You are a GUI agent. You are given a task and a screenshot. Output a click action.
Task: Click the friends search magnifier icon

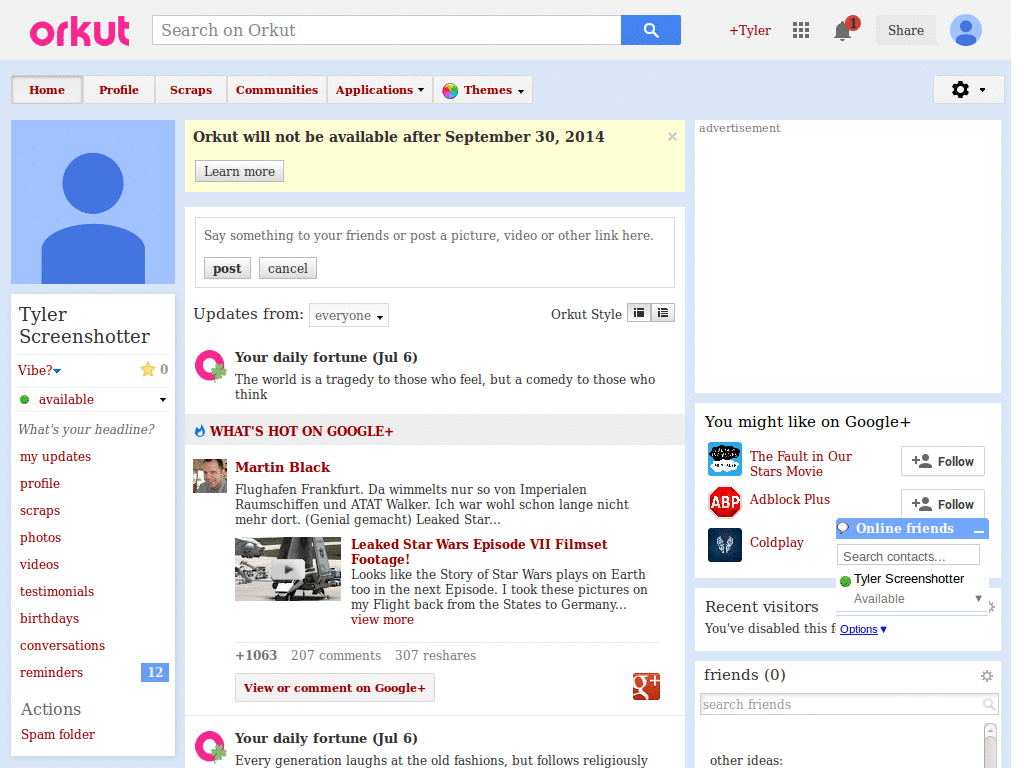[989, 704]
